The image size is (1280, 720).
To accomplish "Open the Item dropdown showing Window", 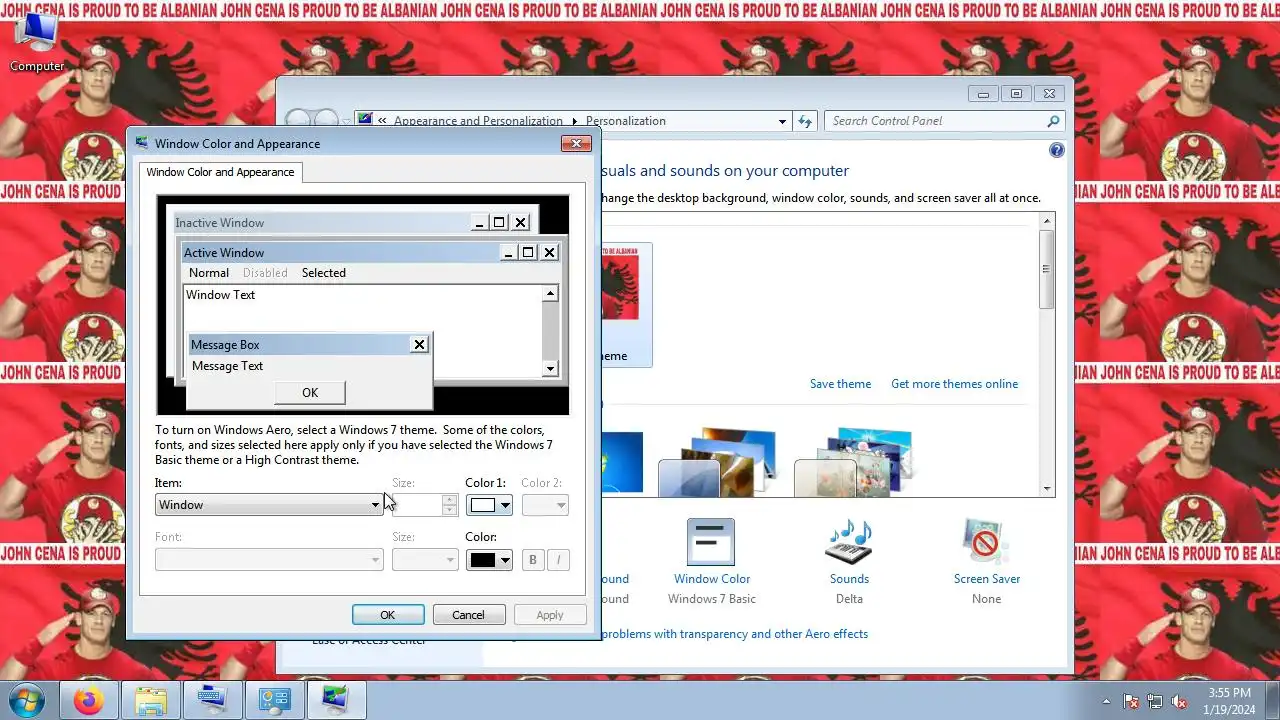I will (269, 505).
